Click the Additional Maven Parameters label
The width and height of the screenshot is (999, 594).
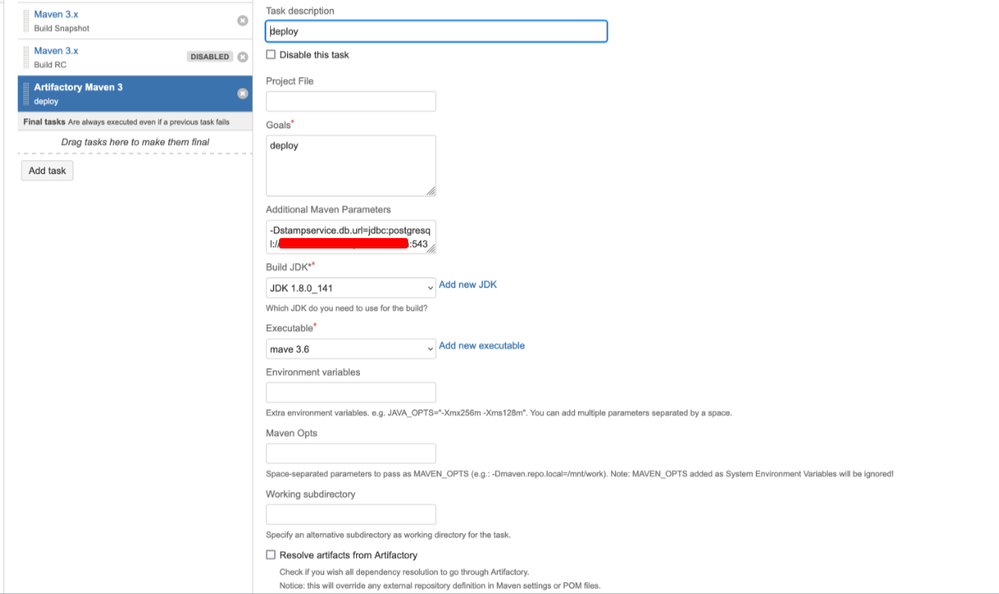[x=328, y=210]
